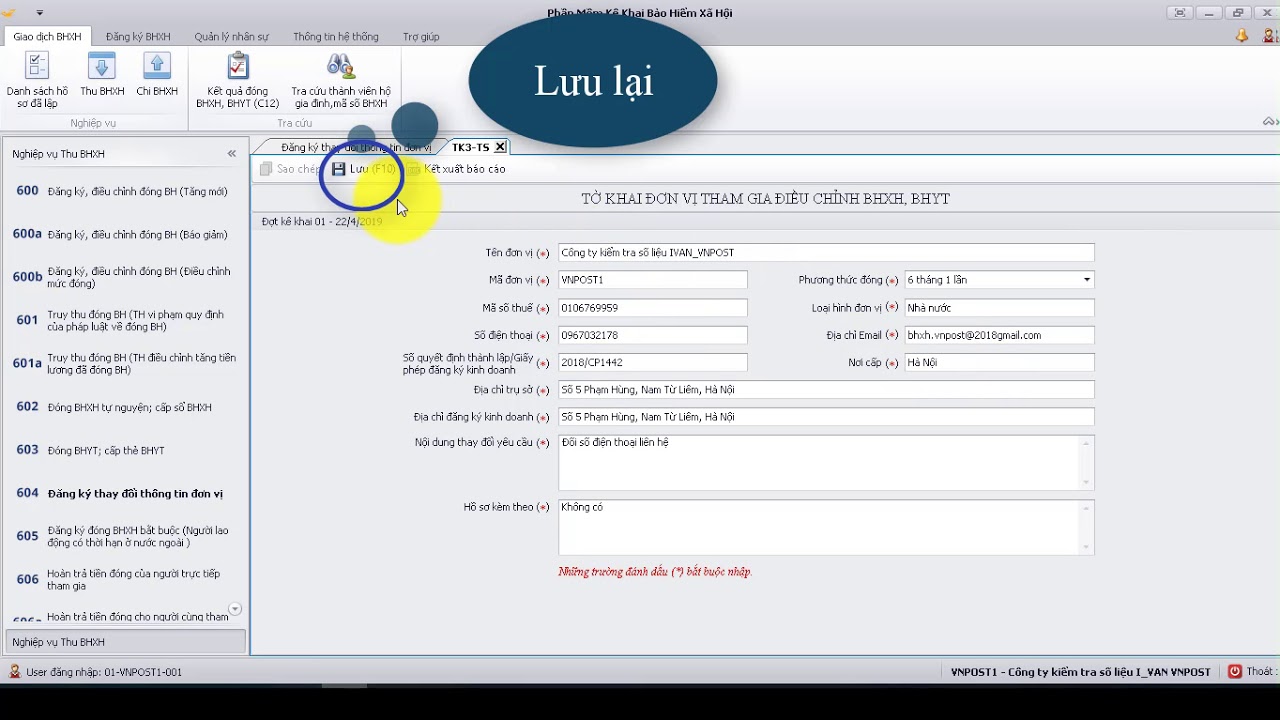Open the Thông tin hệ thống tab
The width and height of the screenshot is (1280, 720).
[336, 37]
